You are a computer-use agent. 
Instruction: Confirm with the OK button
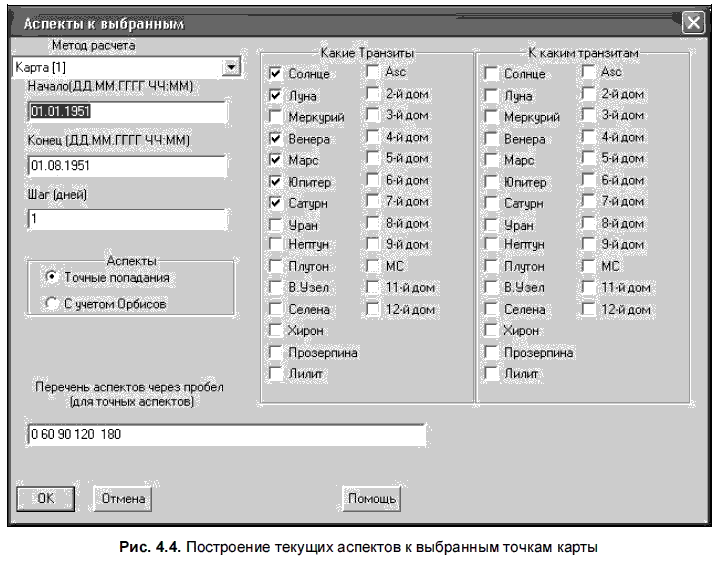point(45,499)
